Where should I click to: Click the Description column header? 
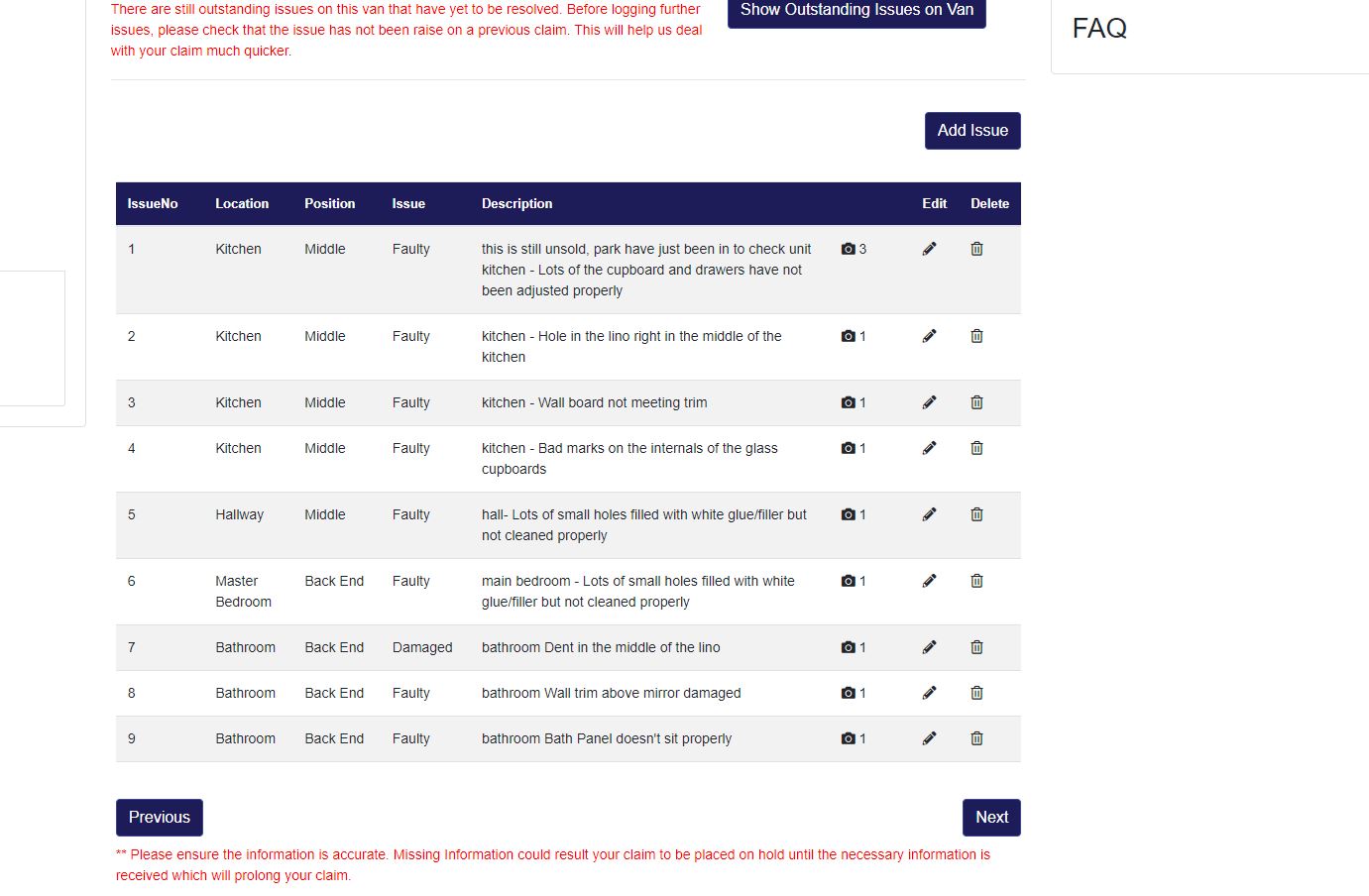pyautogui.click(x=516, y=204)
